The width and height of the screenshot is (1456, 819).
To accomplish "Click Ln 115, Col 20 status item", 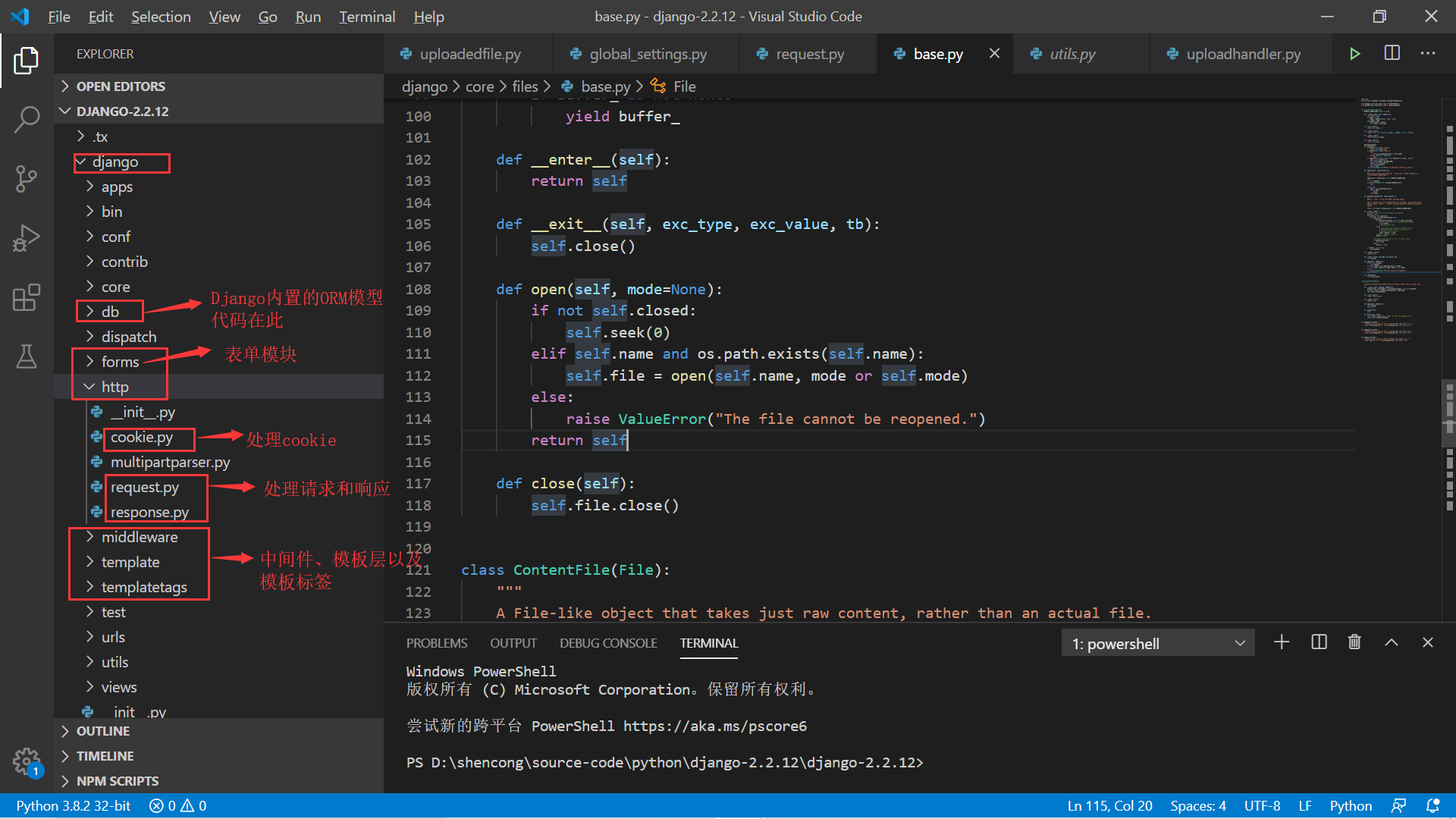I will pyautogui.click(x=1109, y=805).
